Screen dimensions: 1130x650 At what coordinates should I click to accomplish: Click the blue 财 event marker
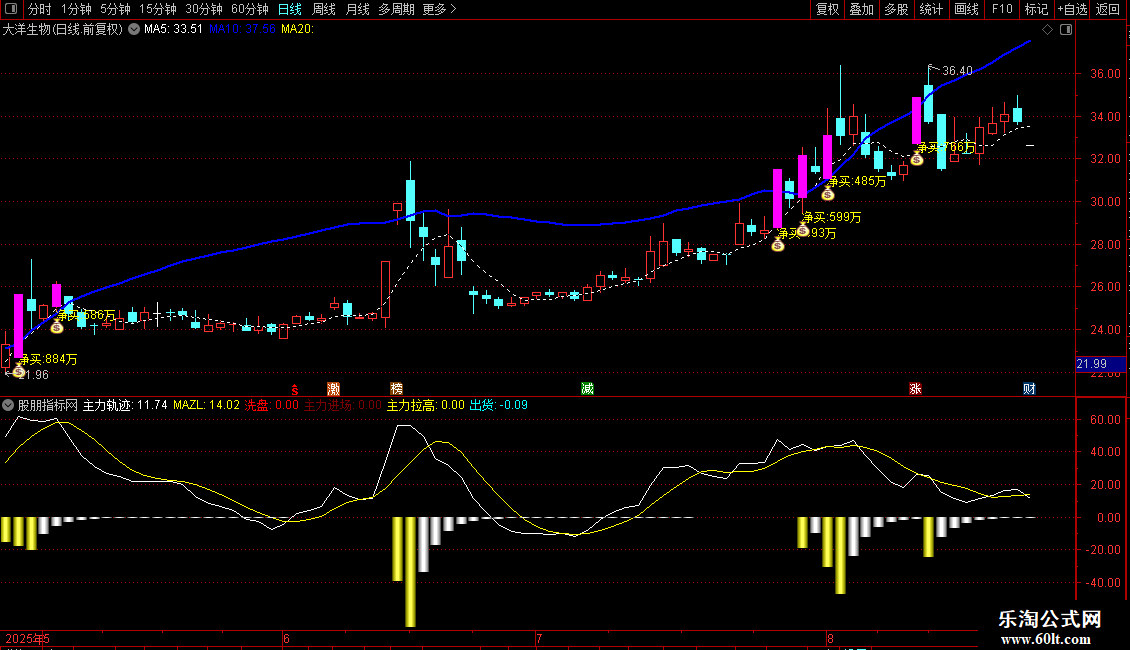click(x=1029, y=389)
